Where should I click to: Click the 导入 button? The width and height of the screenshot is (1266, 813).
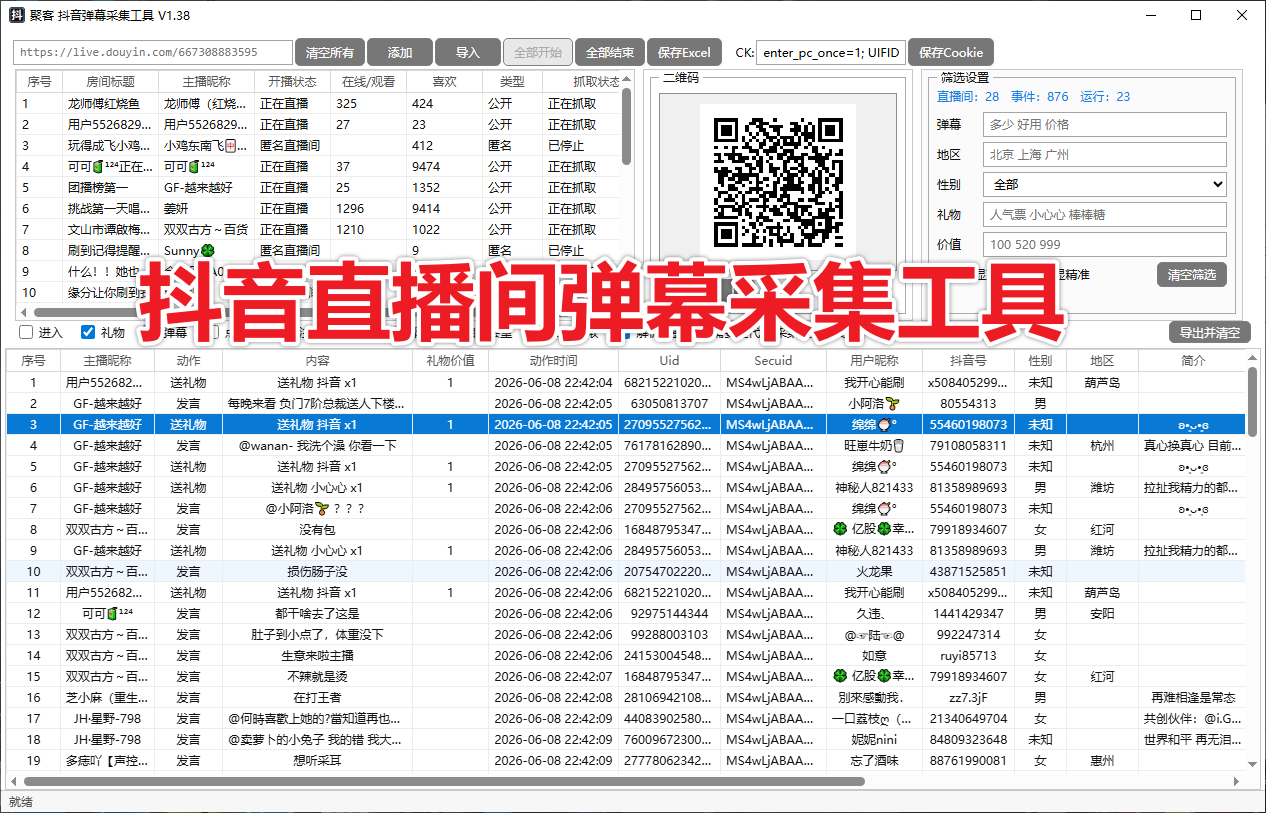click(x=468, y=53)
